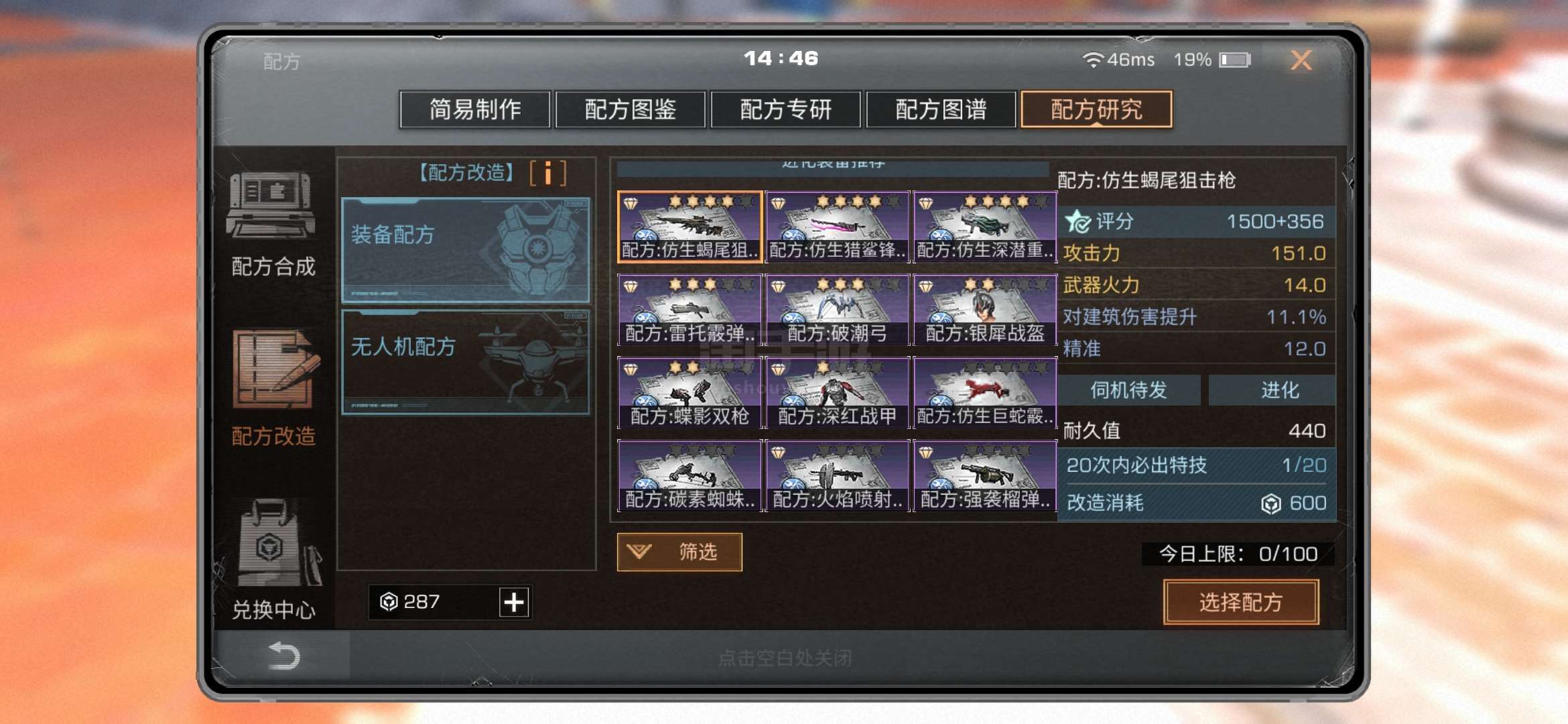The image size is (1568, 724).
Task: Expand the 无人机配方 category
Action: [x=466, y=362]
